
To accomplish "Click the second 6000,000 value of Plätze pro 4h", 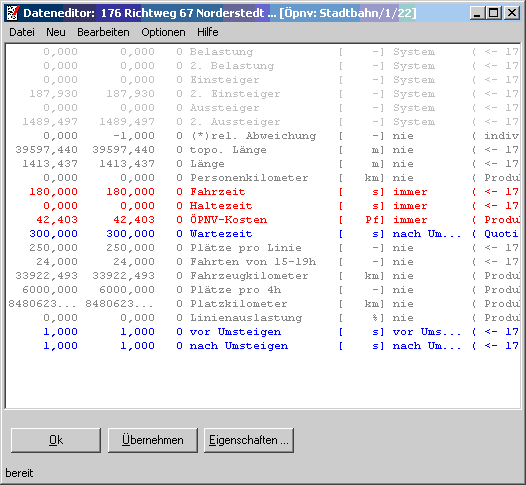I will tap(127, 290).
